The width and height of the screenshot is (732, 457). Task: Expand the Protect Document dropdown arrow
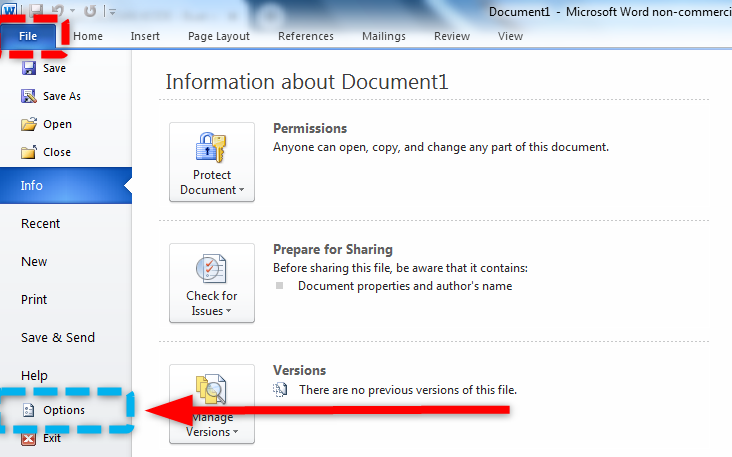(241, 190)
